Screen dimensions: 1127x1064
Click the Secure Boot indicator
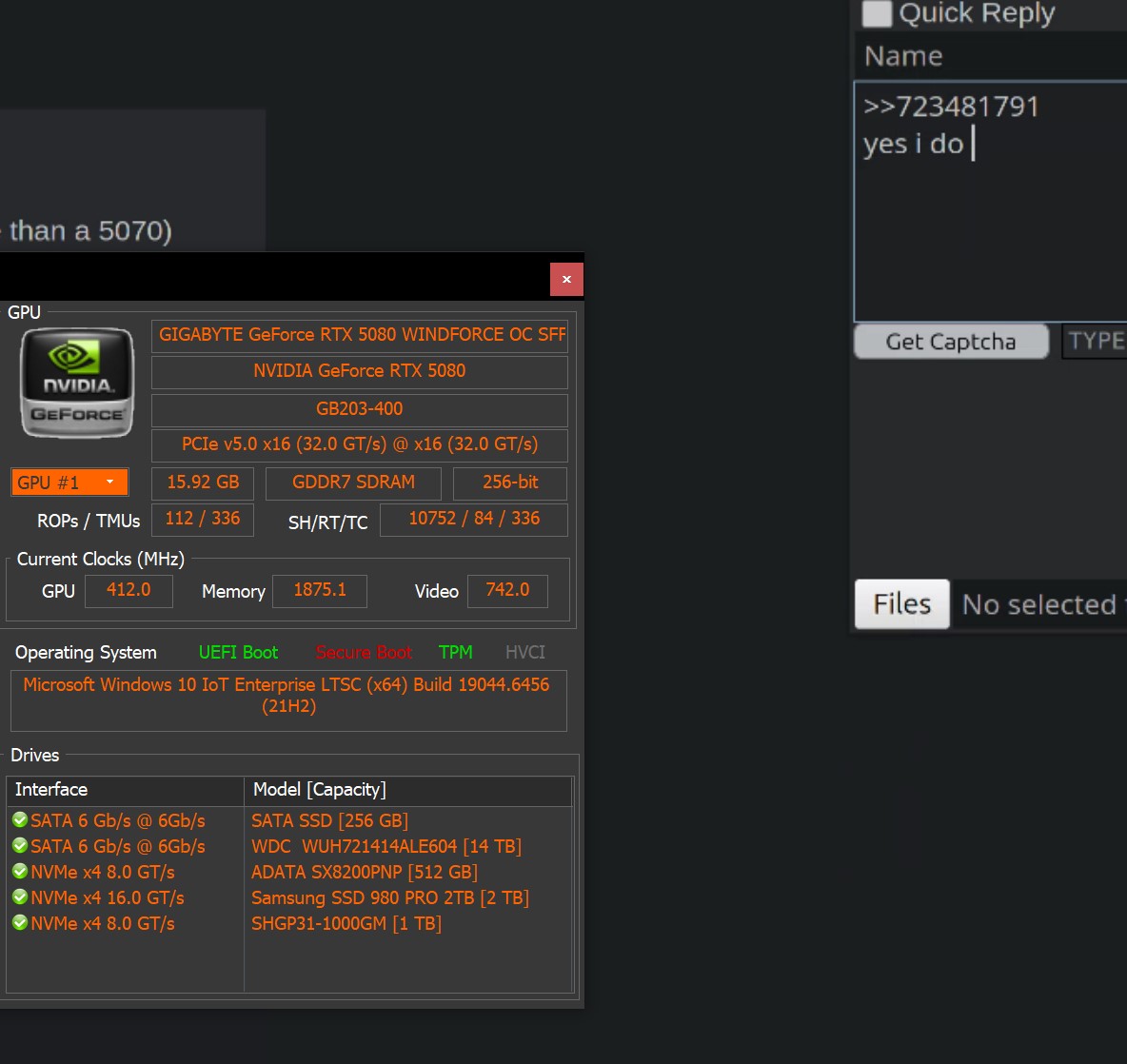click(x=364, y=652)
